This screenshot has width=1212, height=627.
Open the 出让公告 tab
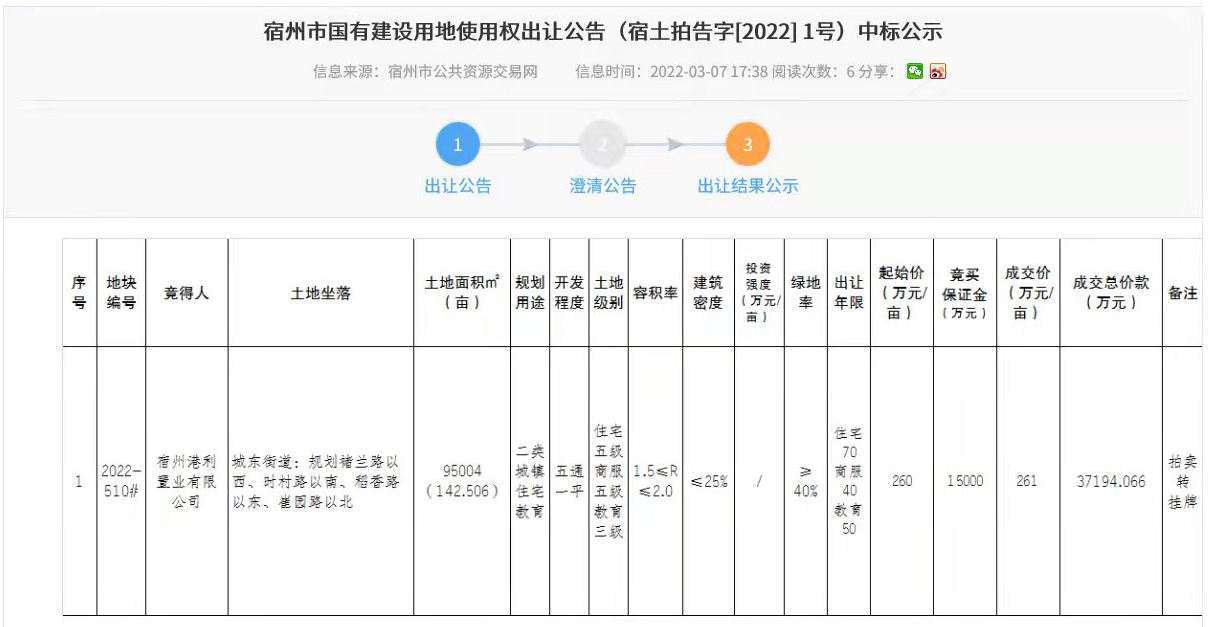[x=458, y=186]
